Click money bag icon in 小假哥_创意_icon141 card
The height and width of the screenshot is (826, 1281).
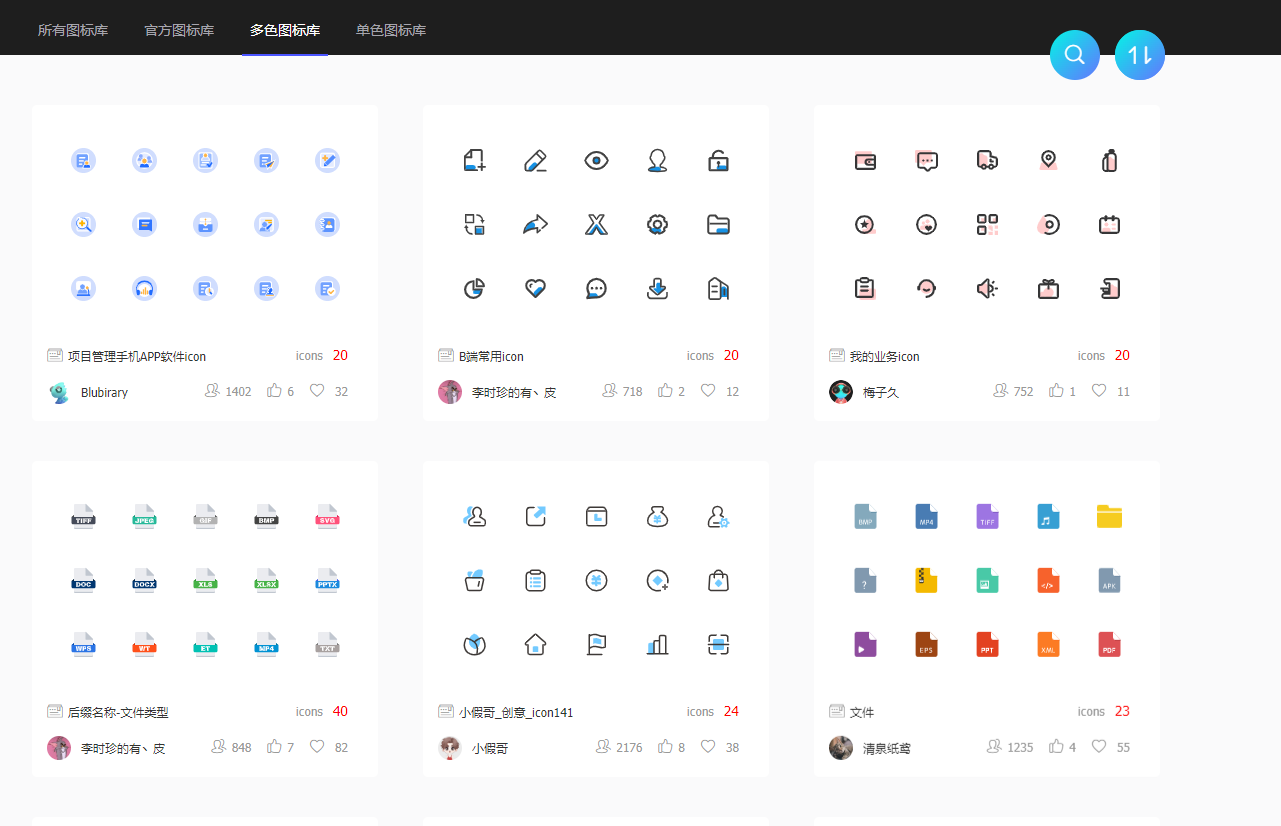click(657, 516)
